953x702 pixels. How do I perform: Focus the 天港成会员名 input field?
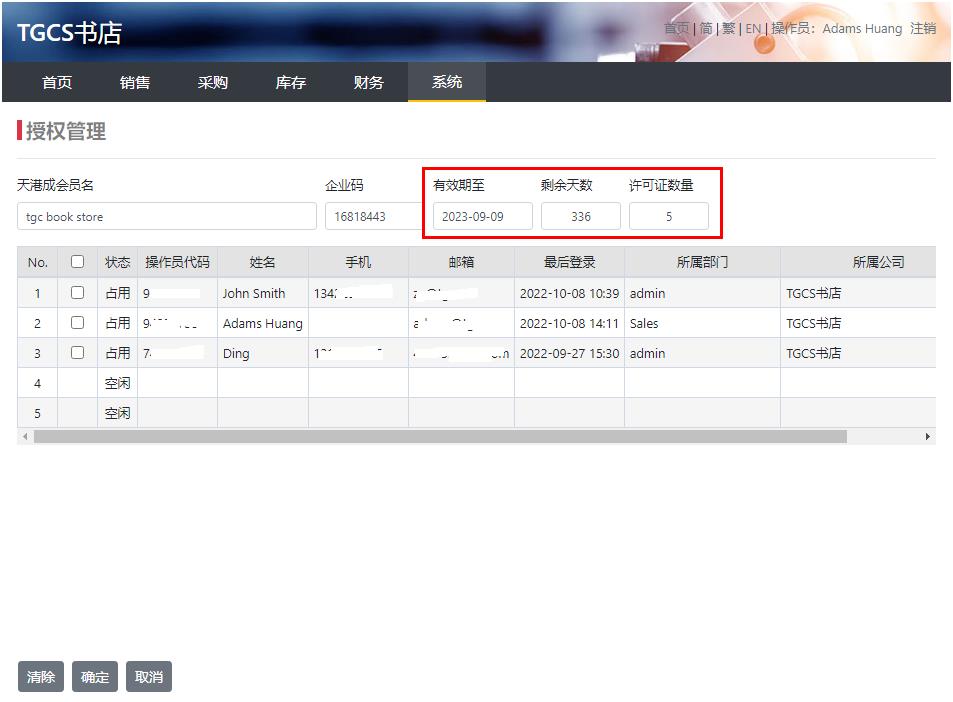coord(167,217)
